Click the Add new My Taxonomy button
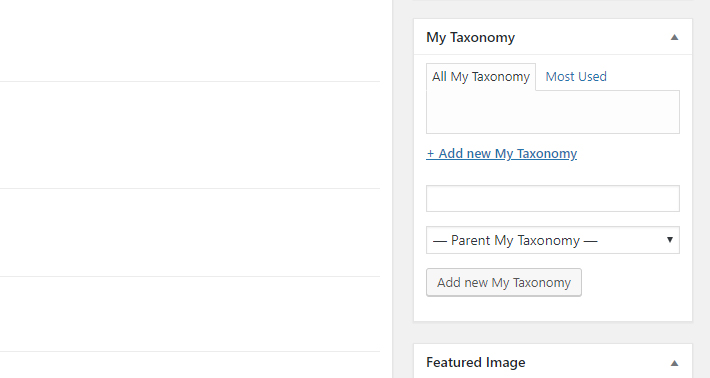 504,282
